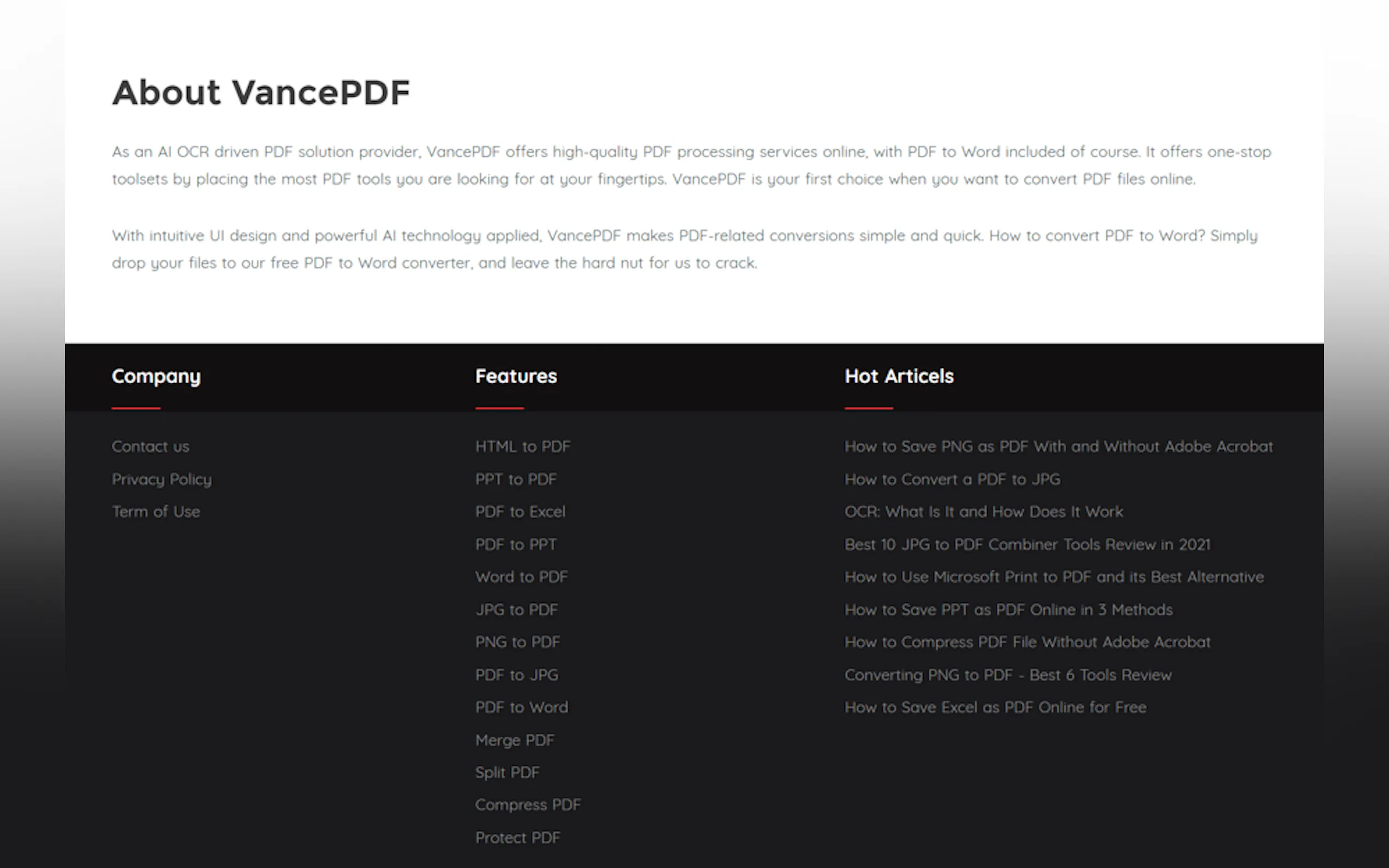1389x868 pixels.
Task: Open the Protect PDF feature link
Action: (x=517, y=838)
